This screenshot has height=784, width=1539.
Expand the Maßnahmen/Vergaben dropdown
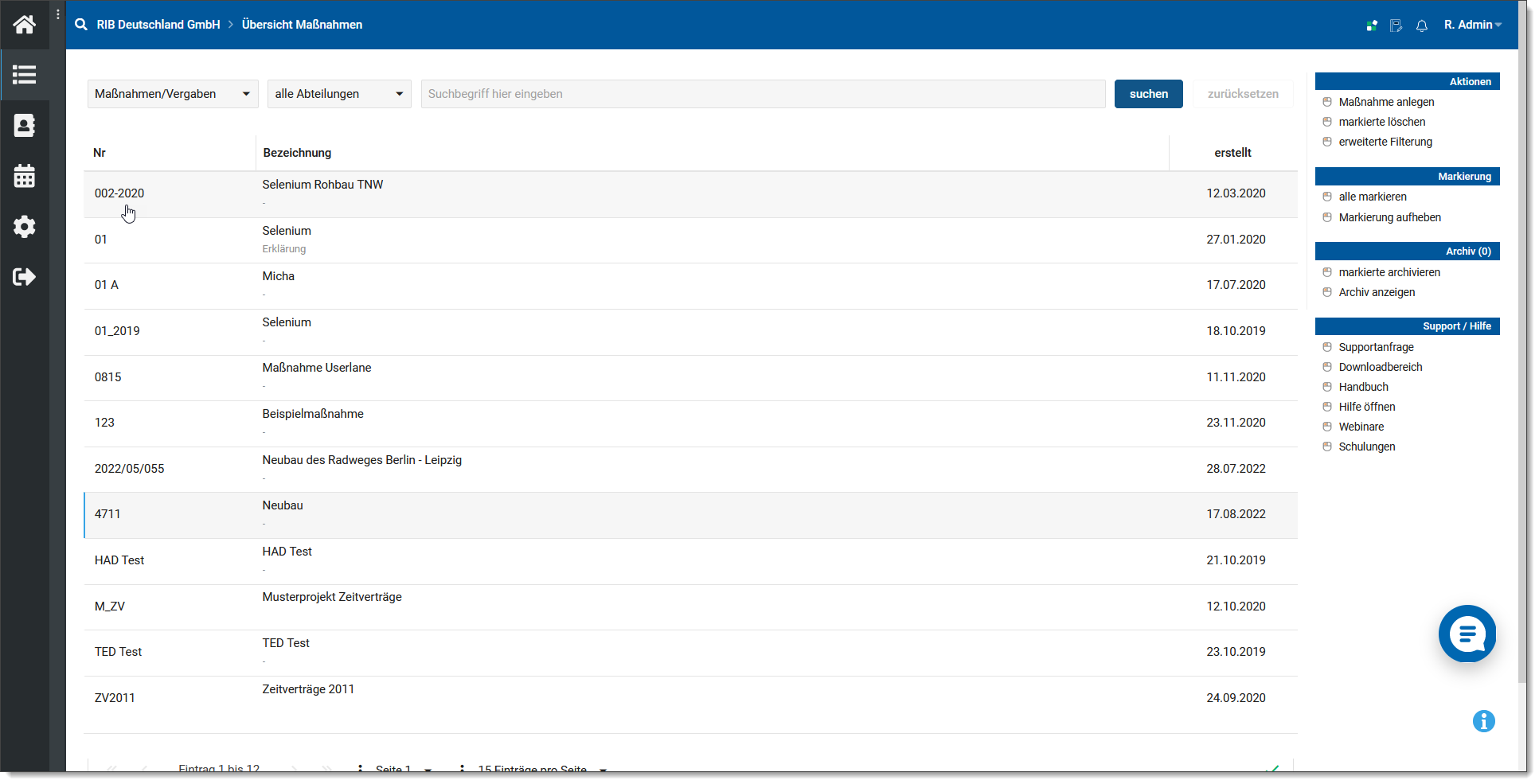coord(172,94)
